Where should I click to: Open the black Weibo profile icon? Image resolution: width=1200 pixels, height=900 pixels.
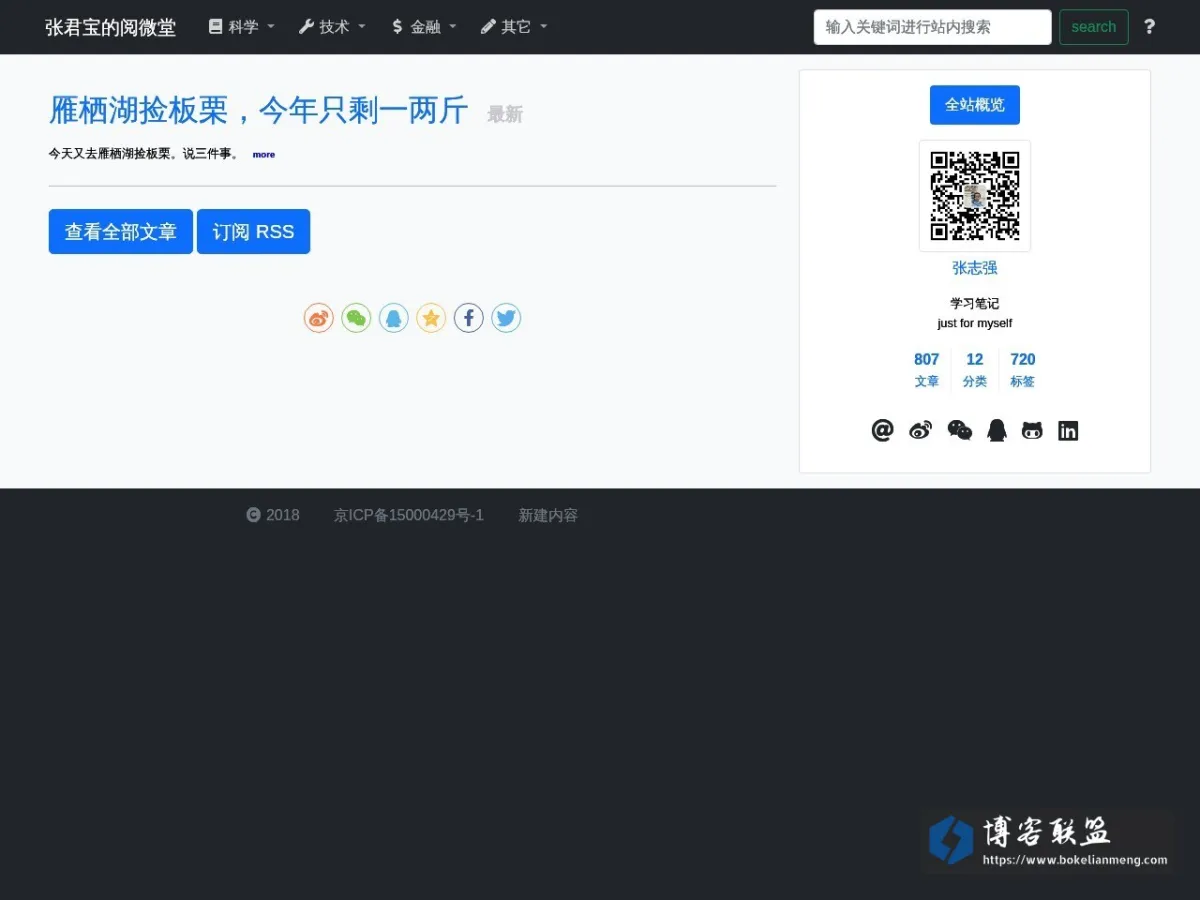pos(920,430)
